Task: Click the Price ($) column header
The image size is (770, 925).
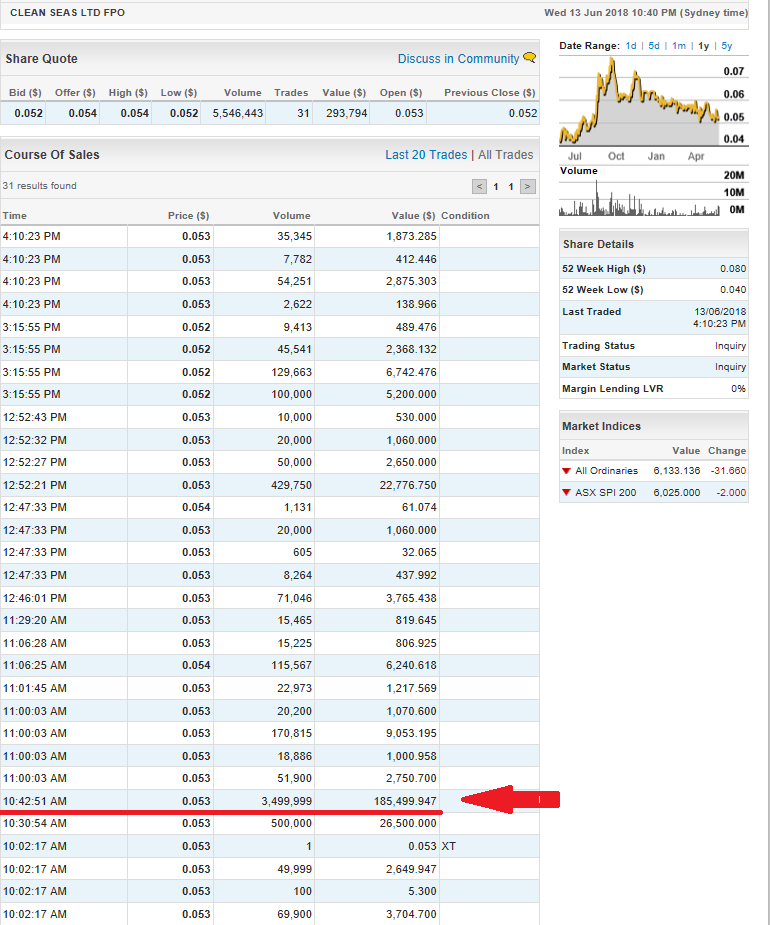Action: 188,216
